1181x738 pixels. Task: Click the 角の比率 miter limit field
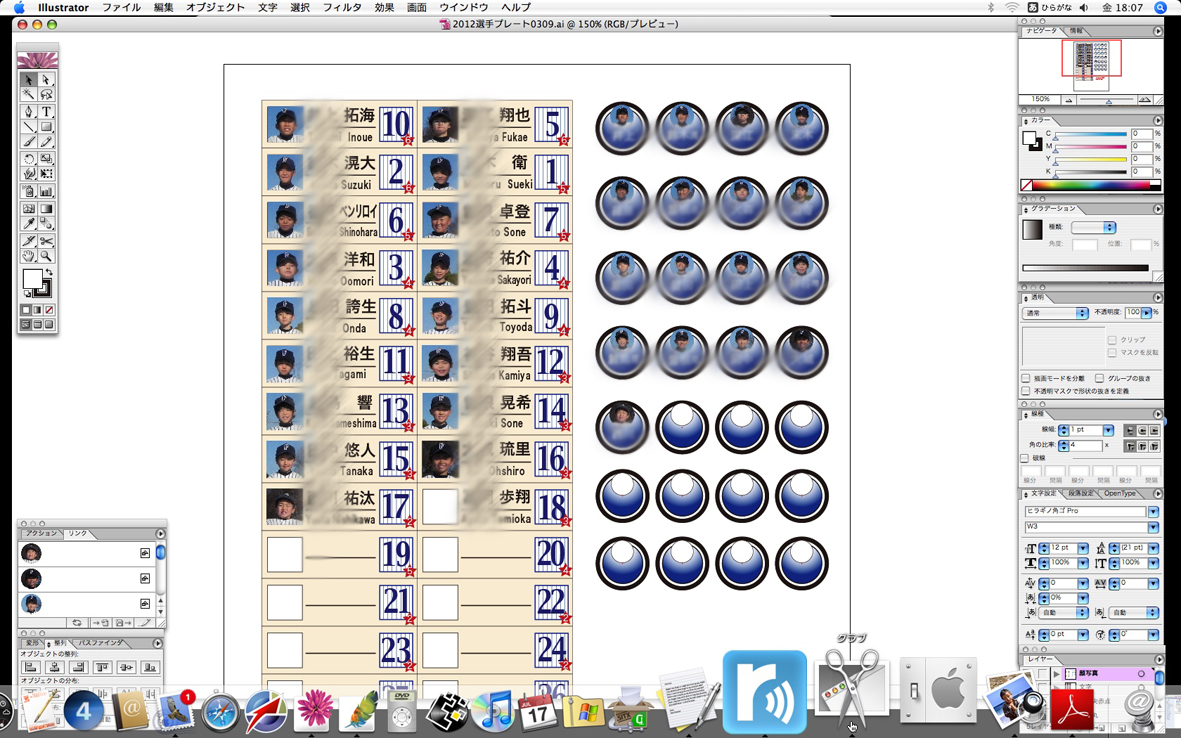1087,446
